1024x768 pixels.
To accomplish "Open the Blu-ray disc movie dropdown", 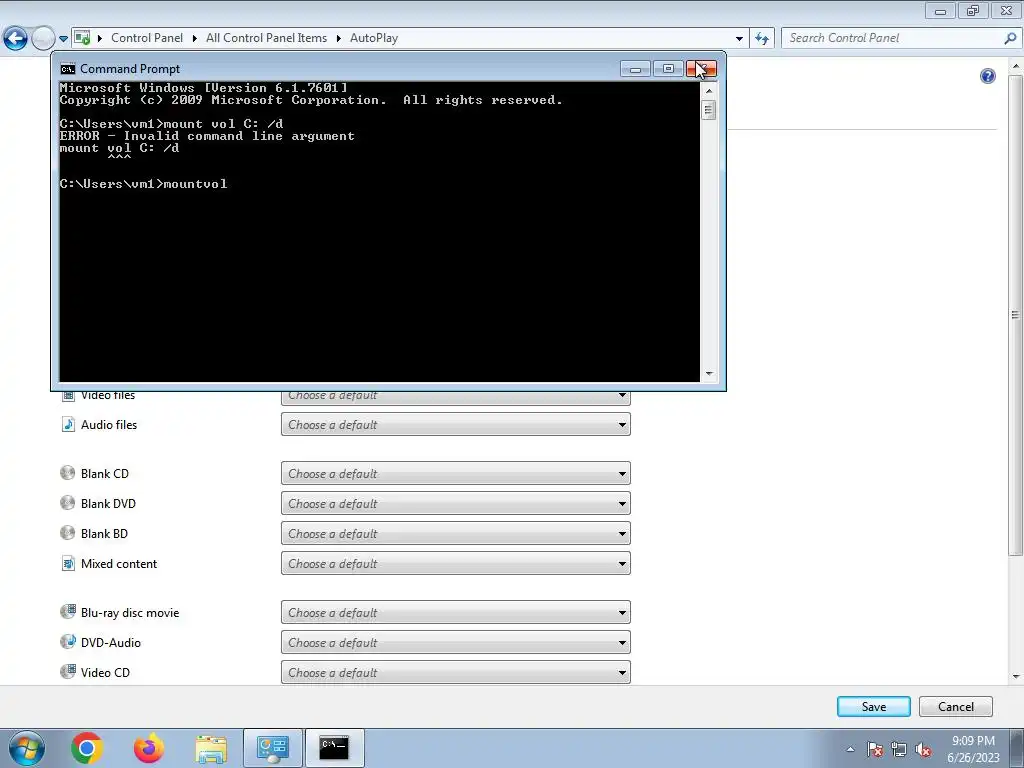I will pyautogui.click(x=456, y=613).
